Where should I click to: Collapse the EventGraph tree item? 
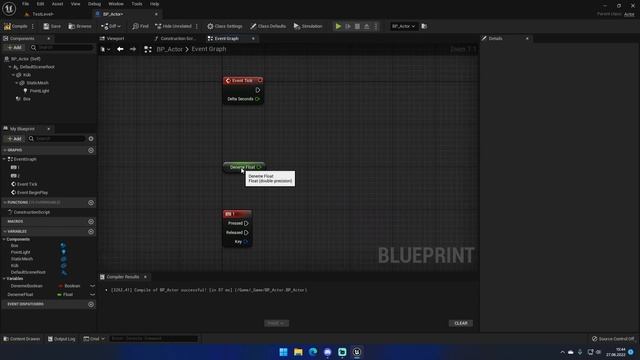point(4,159)
